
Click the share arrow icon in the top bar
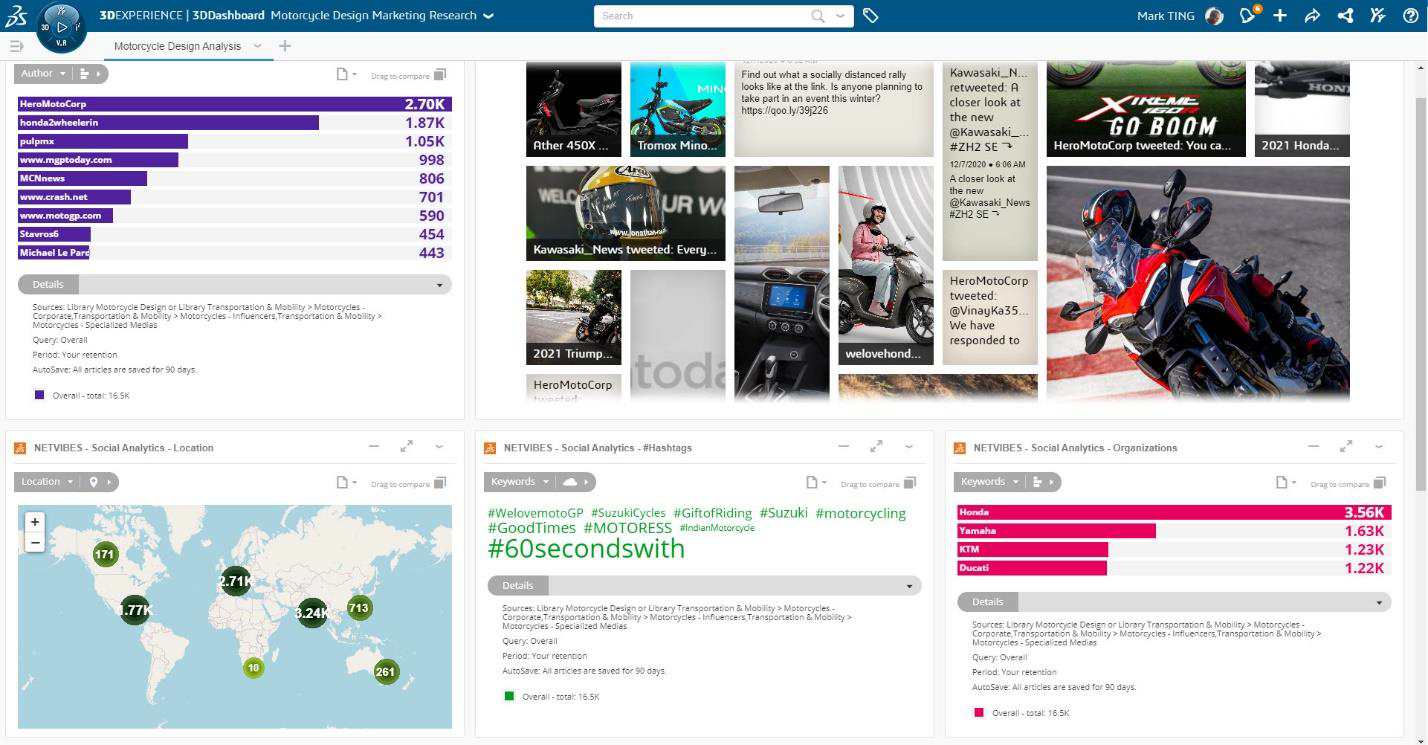(1313, 15)
